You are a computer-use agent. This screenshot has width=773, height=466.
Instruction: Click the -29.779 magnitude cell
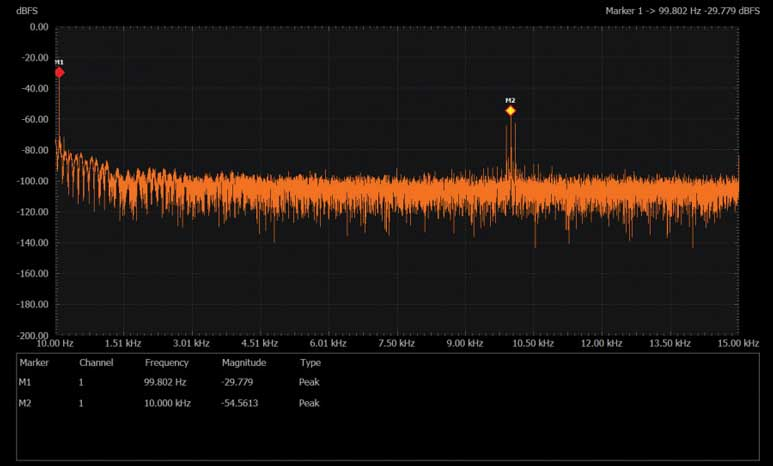(237, 382)
